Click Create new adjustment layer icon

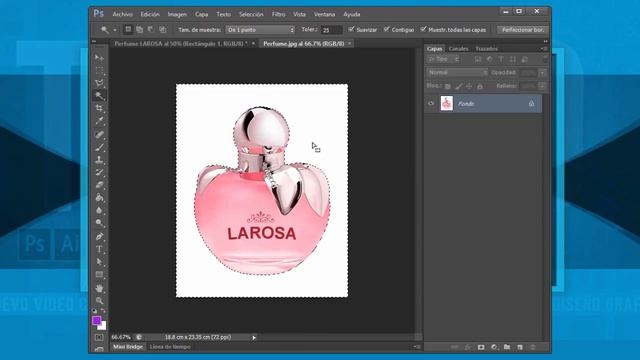[494, 347]
